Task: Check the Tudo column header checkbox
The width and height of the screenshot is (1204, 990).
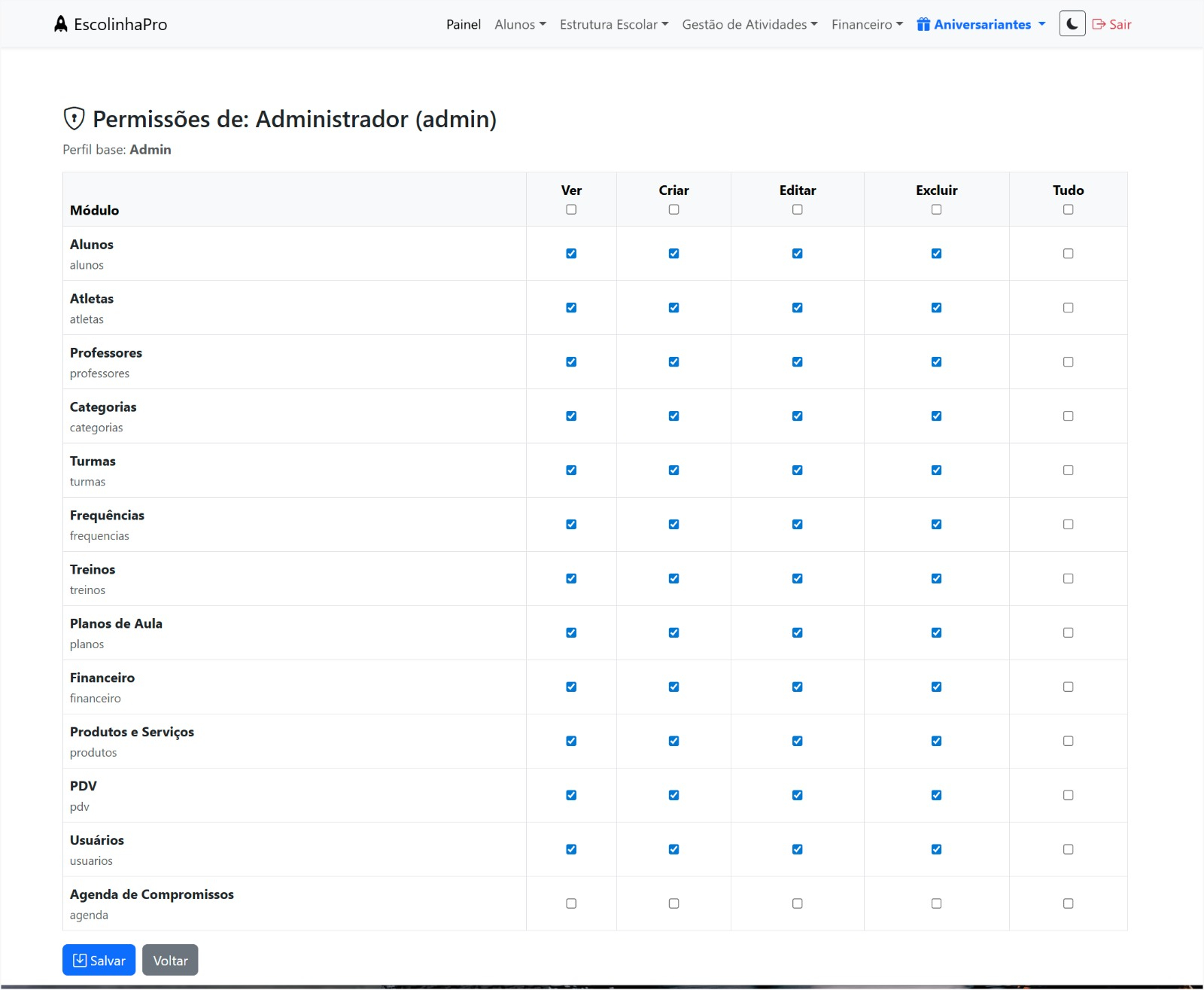Action: click(x=1068, y=209)
